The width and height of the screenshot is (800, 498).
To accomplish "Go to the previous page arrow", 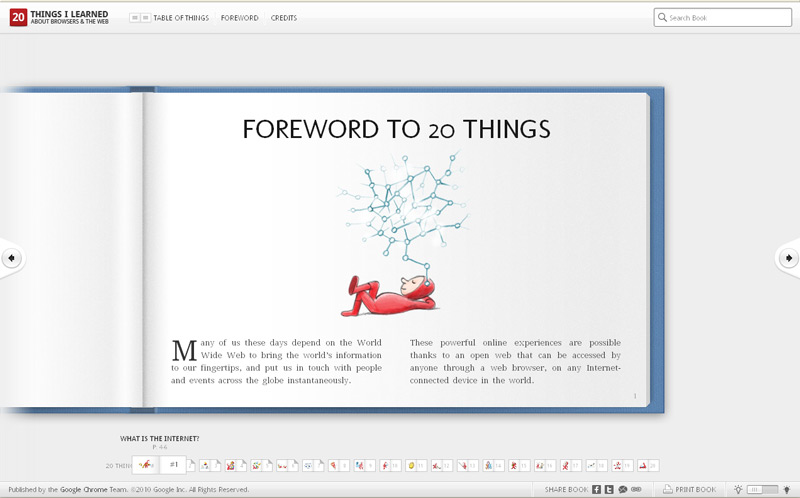I will click(x=11, y=258).
